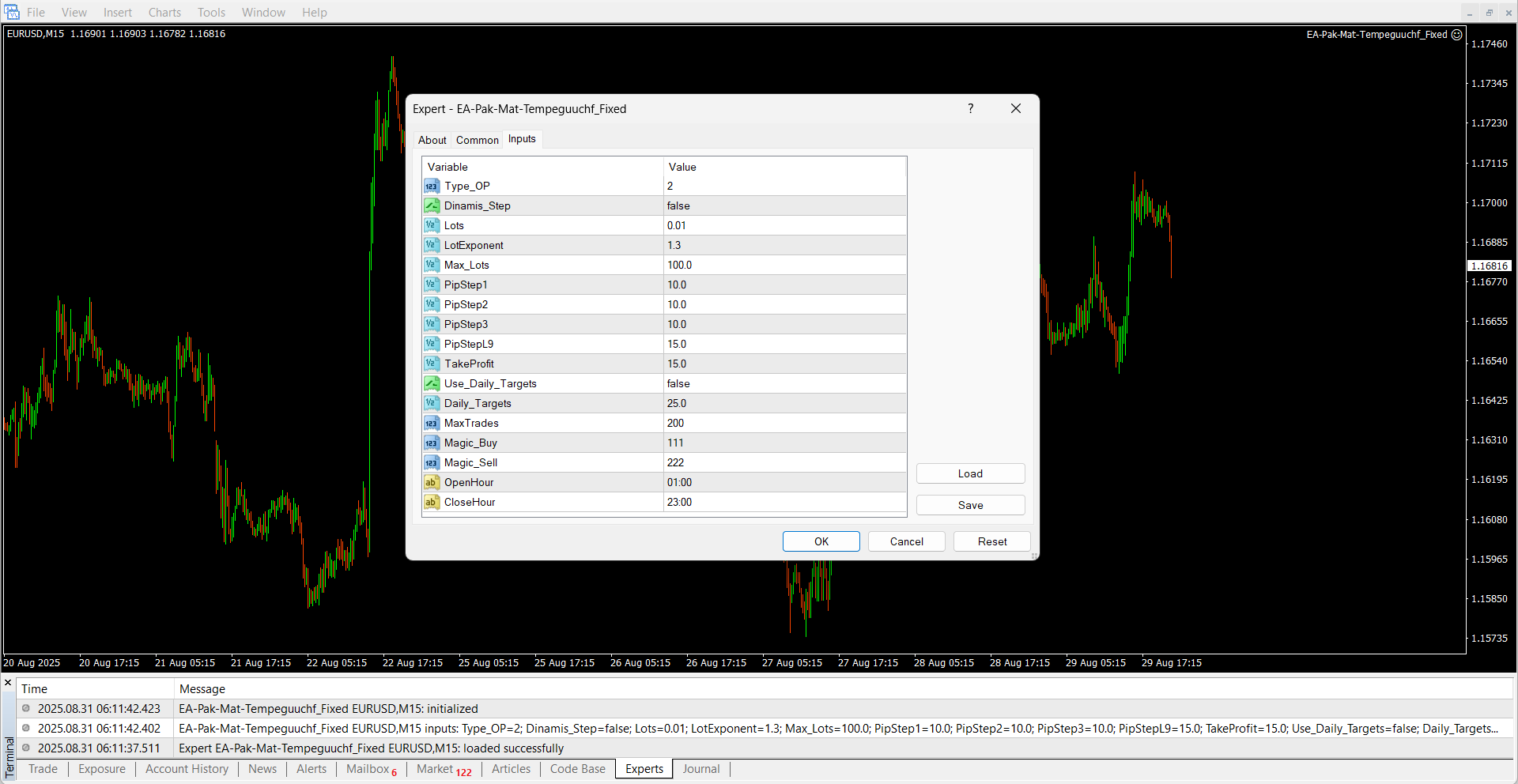Select the TakeProfit value field

[783, 364]
